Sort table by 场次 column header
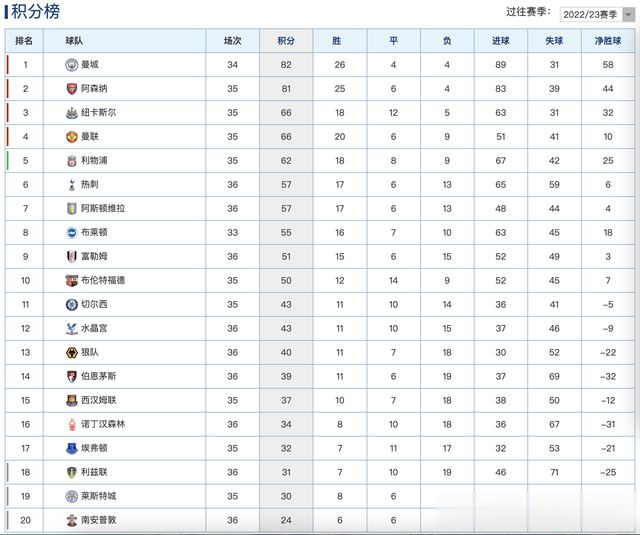640x535 pixels. [232, 41]
